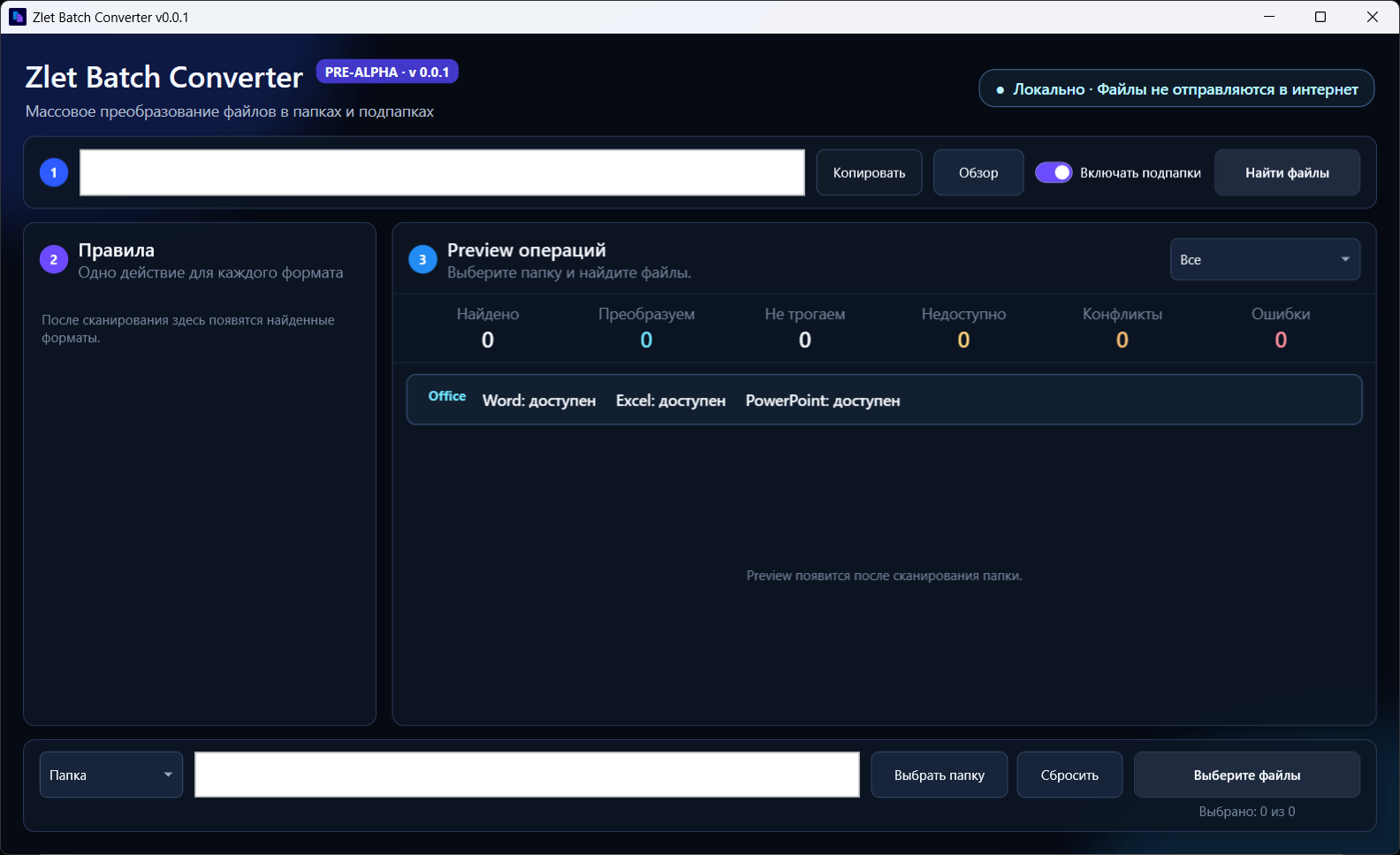The width and height of the screenshot is (1400, 855).
Task: Click the Копировать button
Action: (869, 172)
